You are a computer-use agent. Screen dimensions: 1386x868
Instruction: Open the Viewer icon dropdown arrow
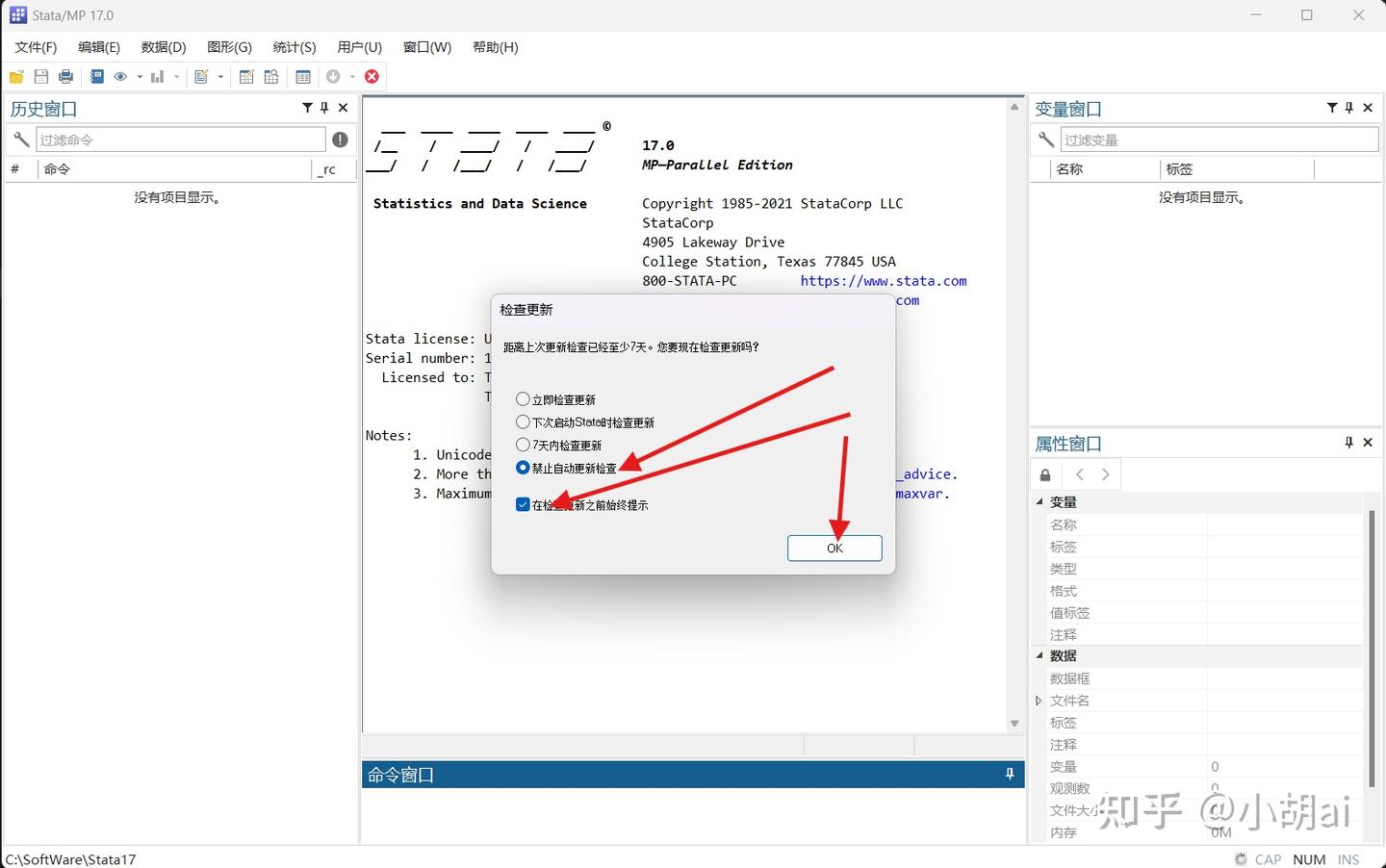click(x=140, y=77)
